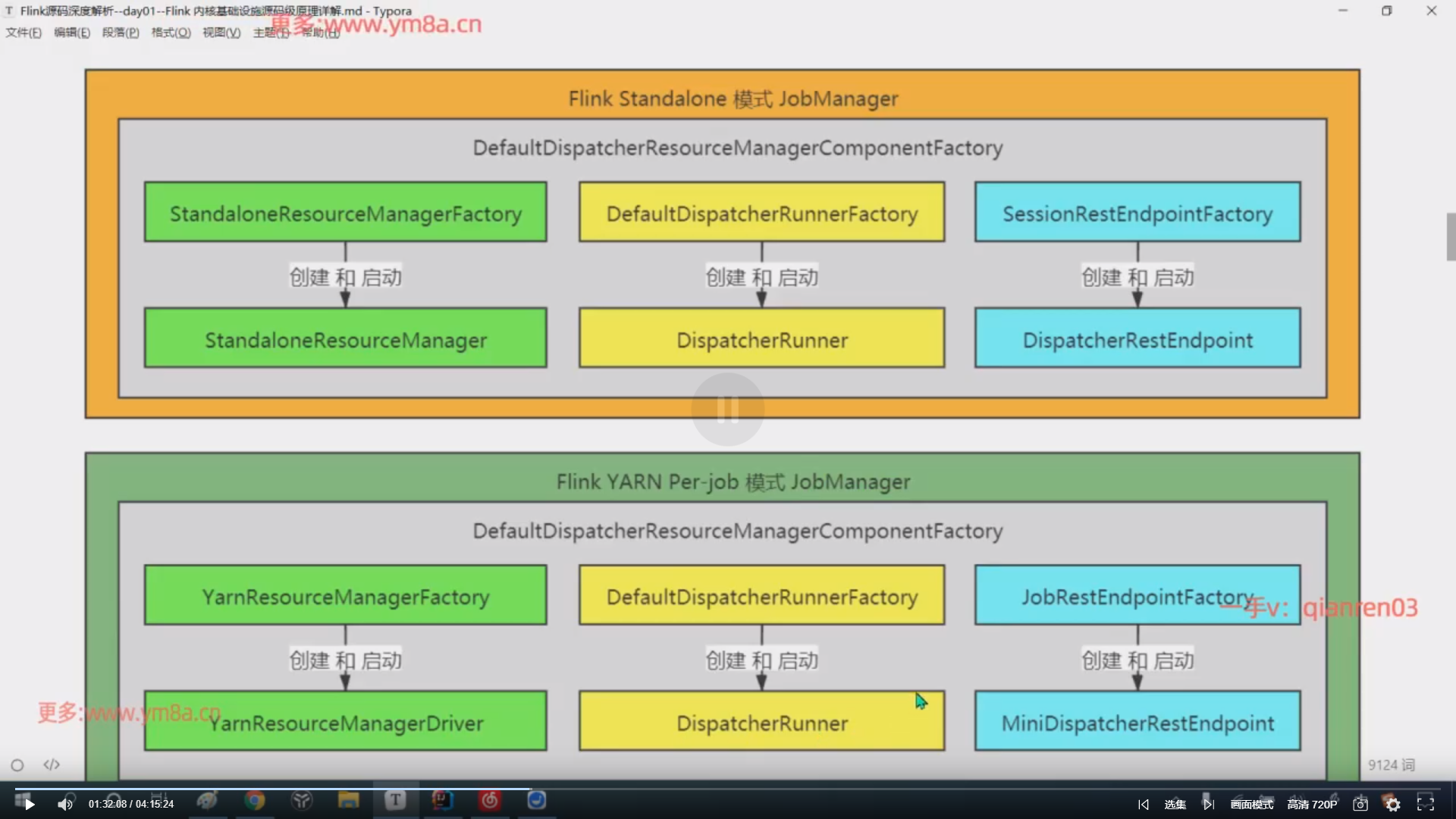This screenshot has width=1456, height=819.
Task: Open the 选集 episode list
Action: pyautogui.click(x=1175, y=805)
